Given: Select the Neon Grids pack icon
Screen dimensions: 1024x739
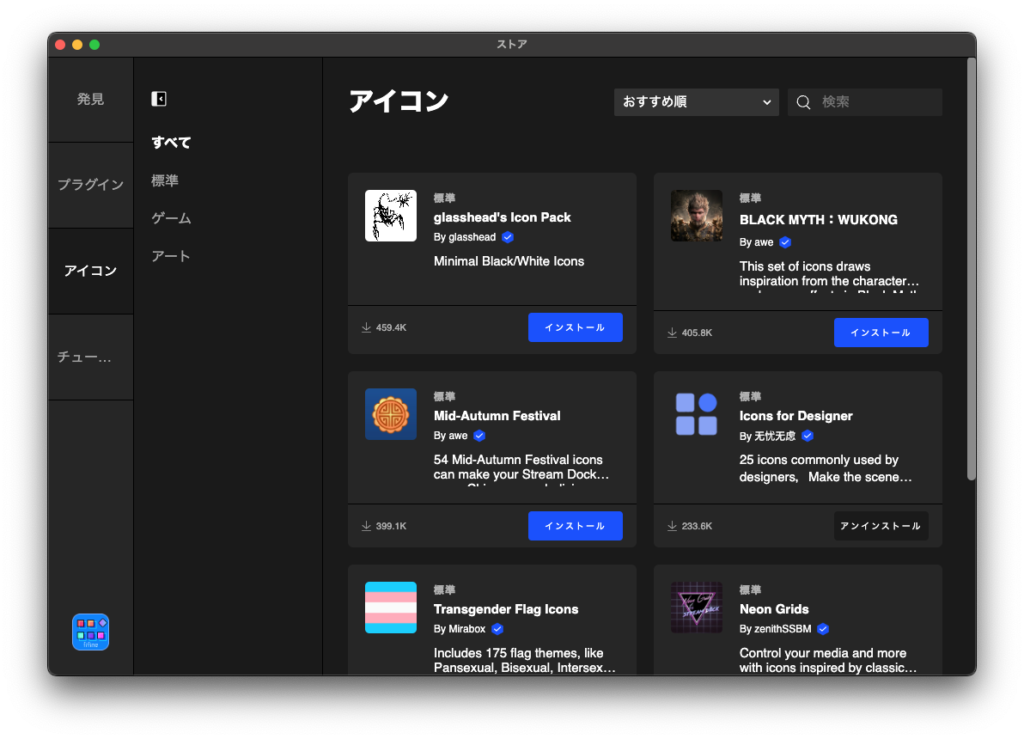Looking at the screenshot, I should [696, 607].
